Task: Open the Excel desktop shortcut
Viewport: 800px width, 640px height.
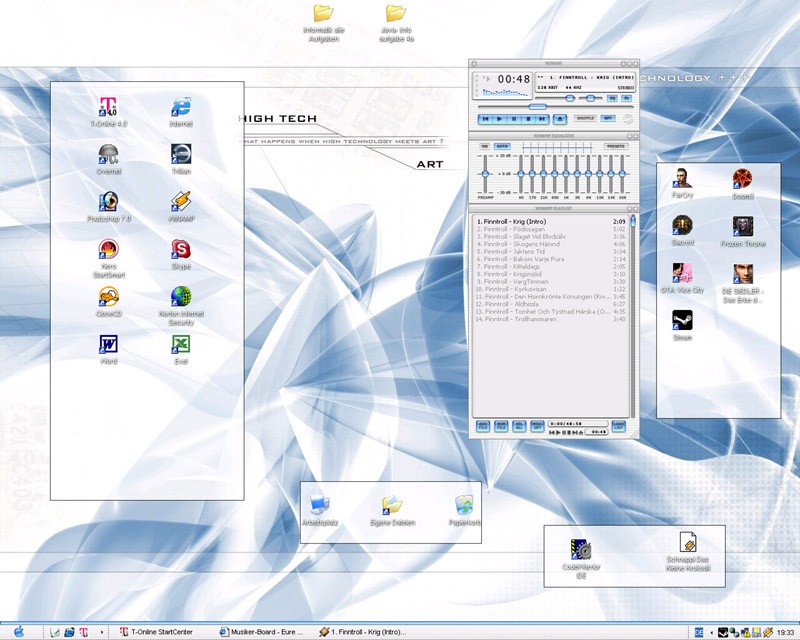Action: (181, 349)
